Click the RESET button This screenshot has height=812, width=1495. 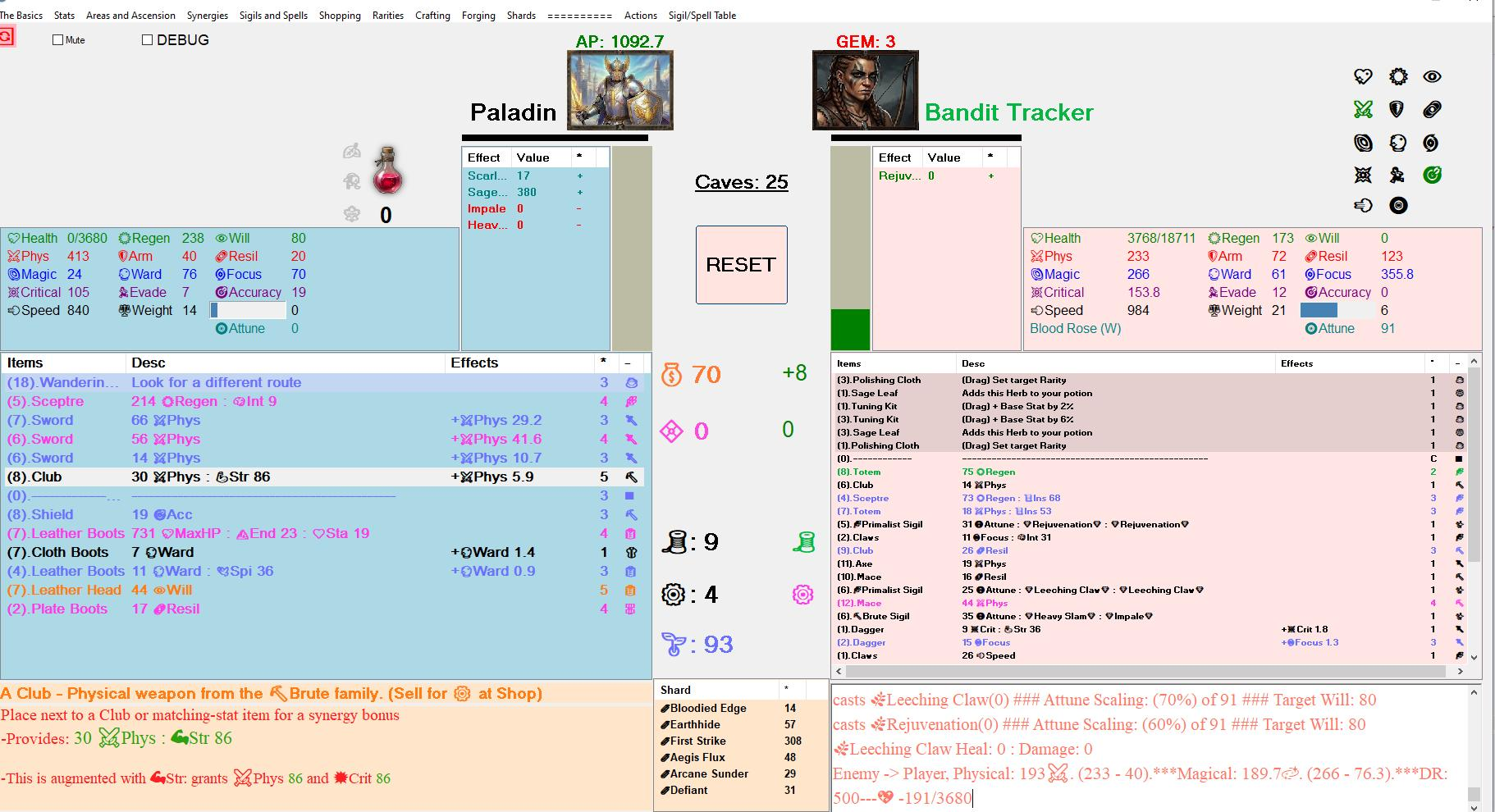(x=741, y=265)
